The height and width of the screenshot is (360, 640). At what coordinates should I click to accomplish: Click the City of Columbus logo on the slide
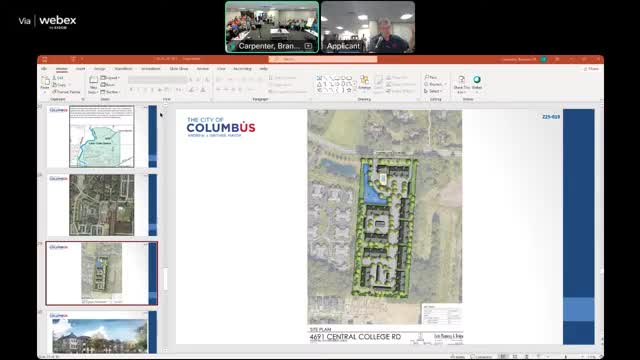click(x=221, y=127)
